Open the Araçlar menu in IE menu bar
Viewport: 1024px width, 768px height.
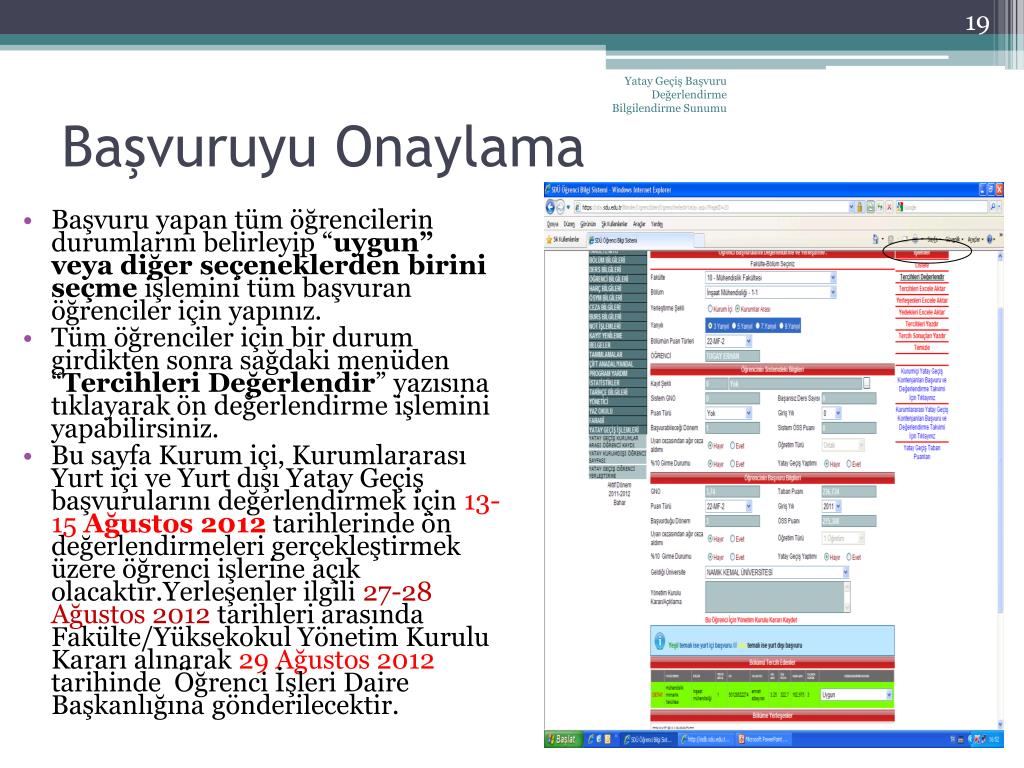[639, 224]
